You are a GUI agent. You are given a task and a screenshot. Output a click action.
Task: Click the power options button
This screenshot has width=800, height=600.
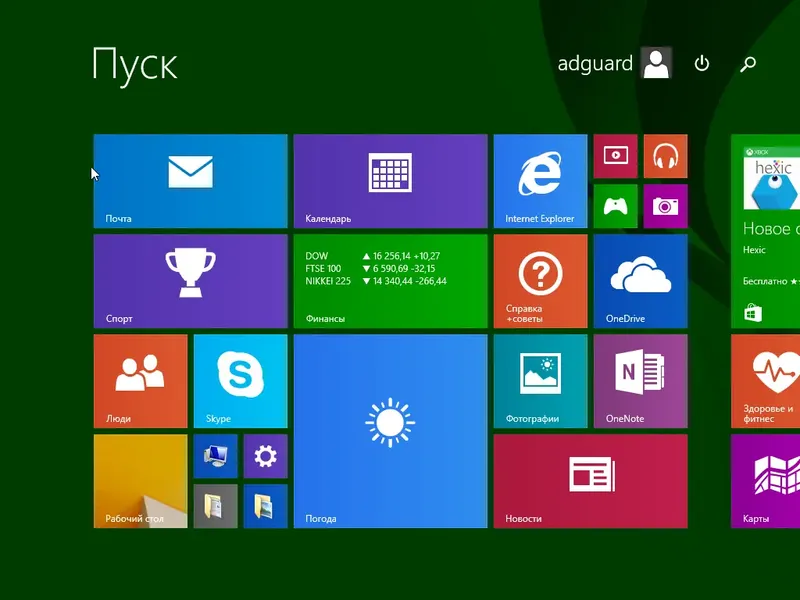pos(702,64)
